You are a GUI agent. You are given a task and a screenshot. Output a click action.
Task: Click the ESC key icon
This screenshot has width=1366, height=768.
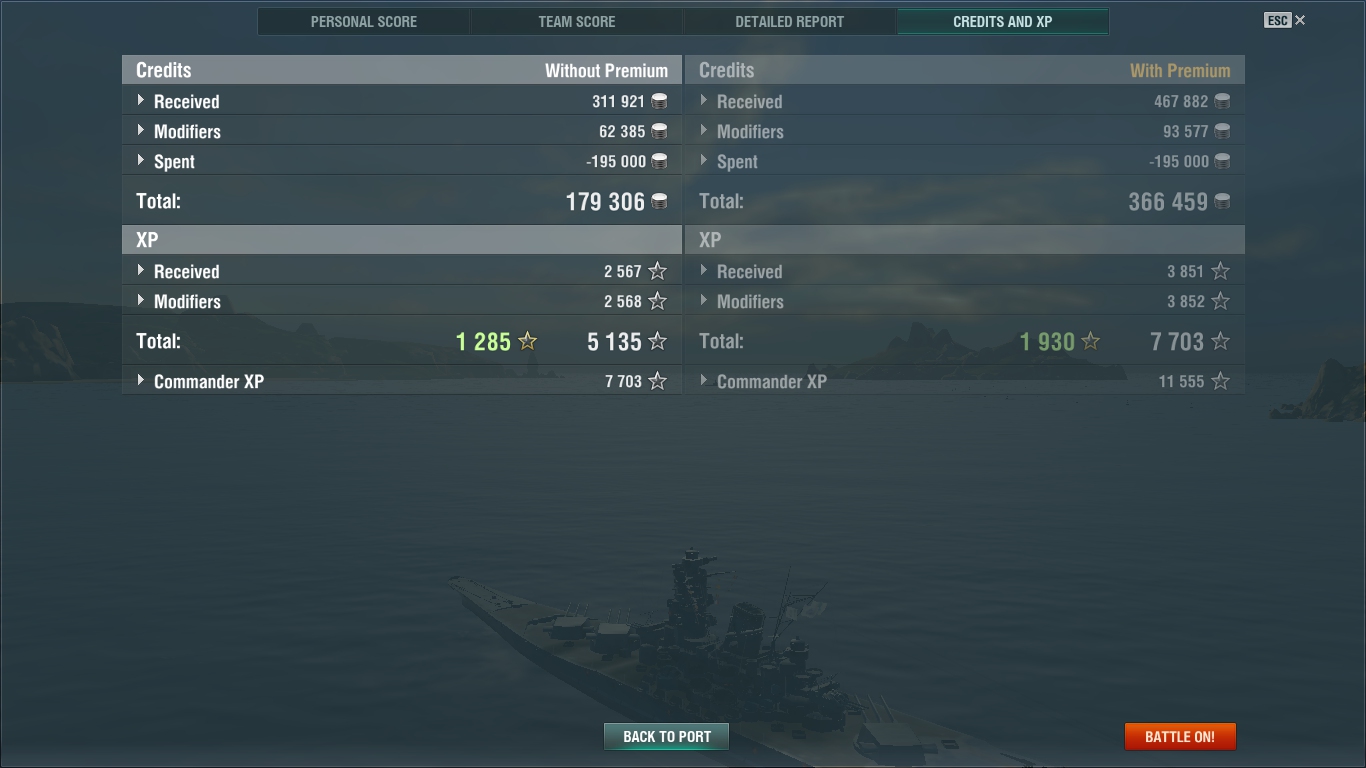tap(1277, 20)
